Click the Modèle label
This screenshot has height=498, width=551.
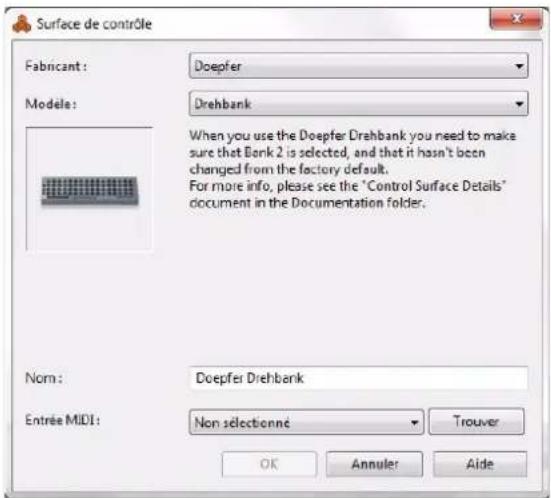click(x=51, y=104)
